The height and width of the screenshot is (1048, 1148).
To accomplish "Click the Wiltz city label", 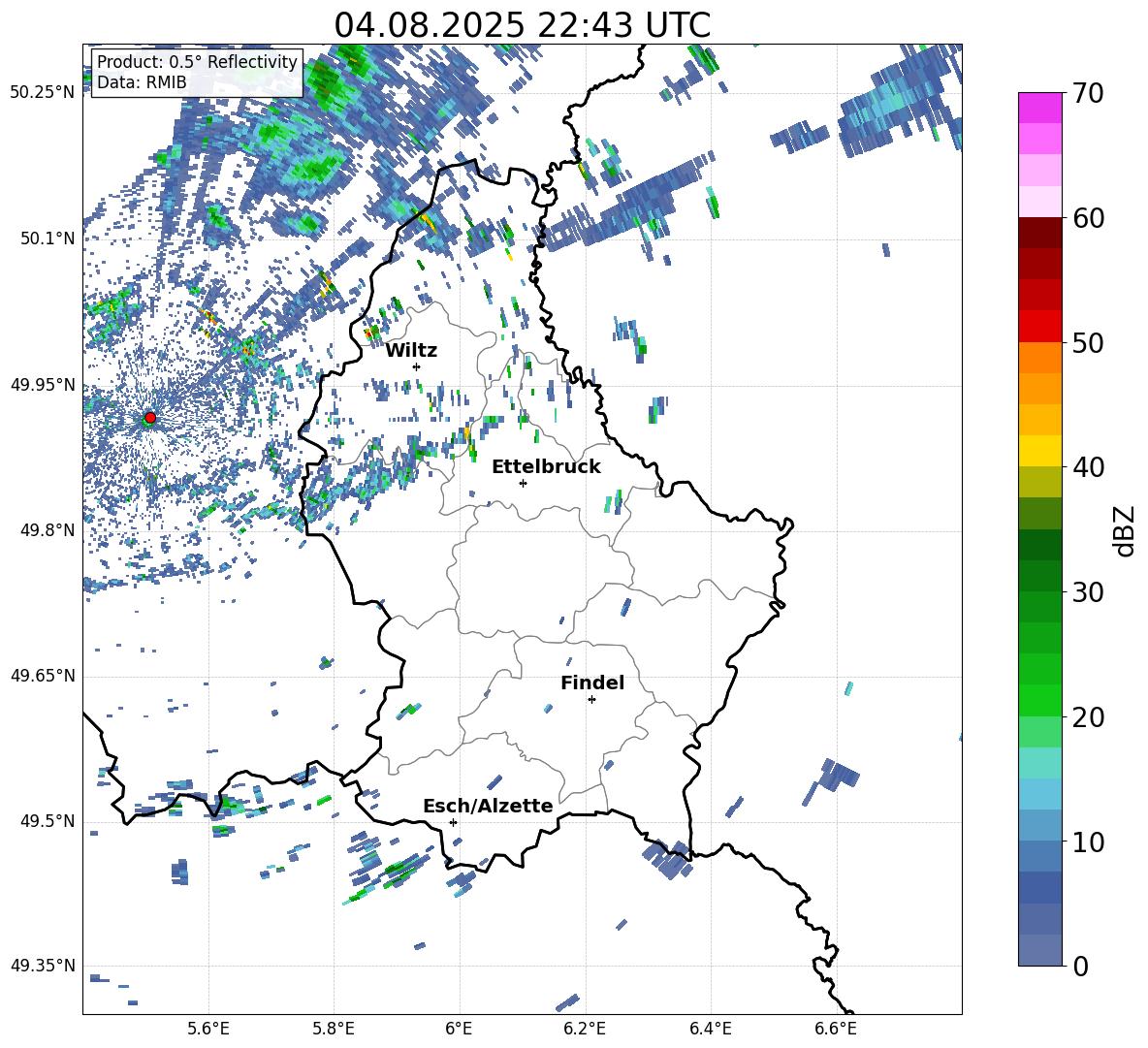I will (411, 351).
